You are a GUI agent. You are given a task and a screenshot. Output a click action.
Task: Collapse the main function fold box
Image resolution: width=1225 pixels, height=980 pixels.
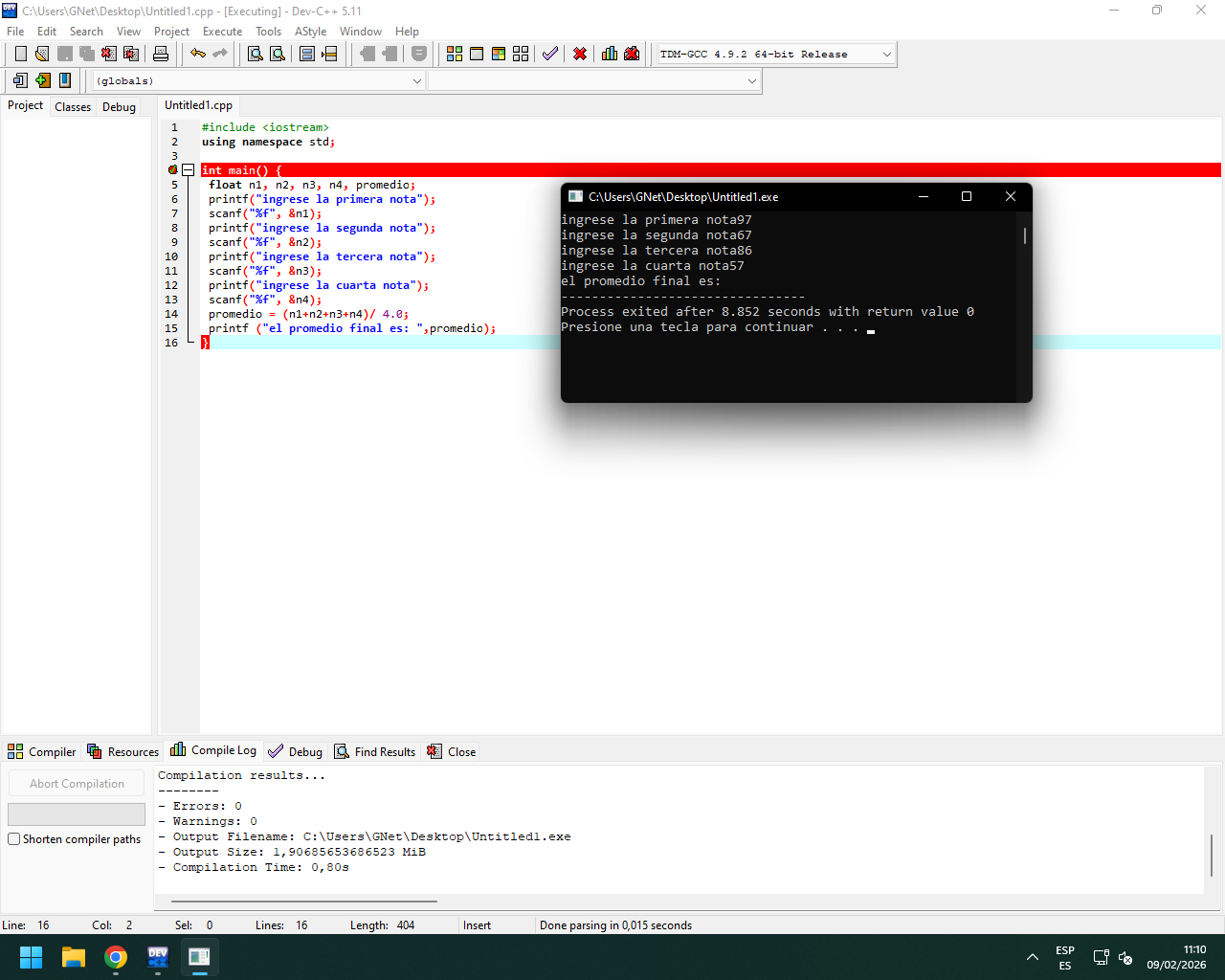189,170
